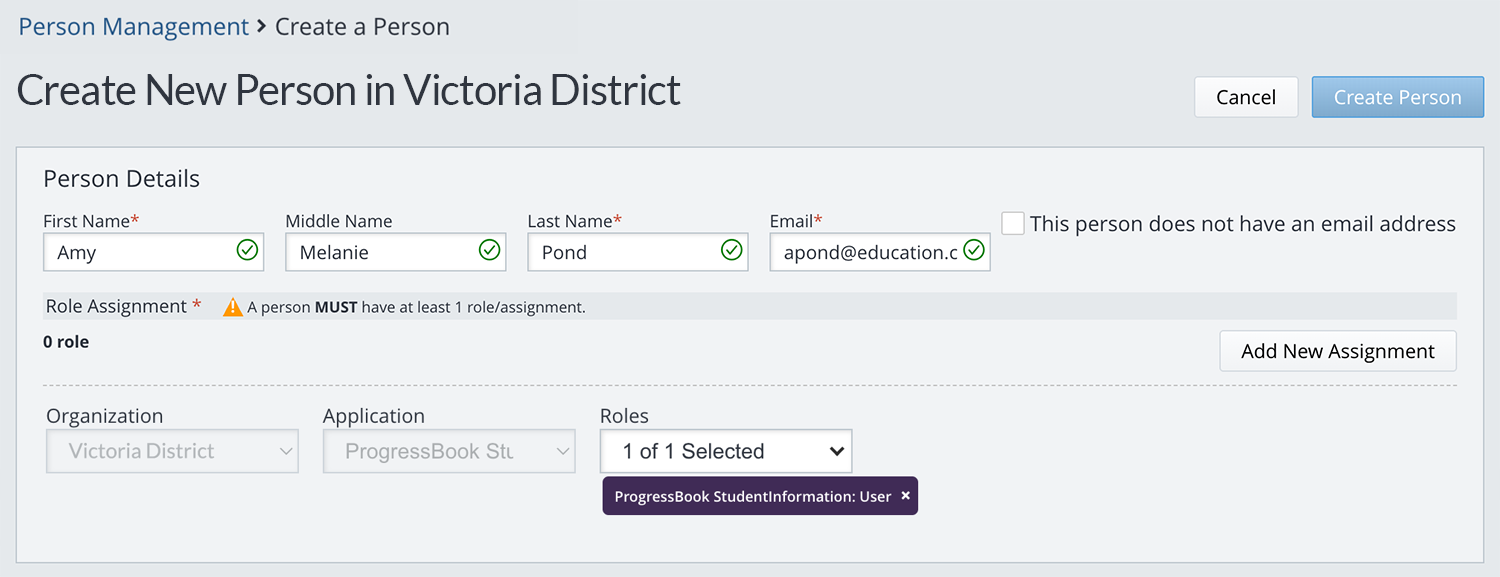Check 'This person does not have an email address'
The width and height of the screenshot is (1500, 577).
(1013, 224)
